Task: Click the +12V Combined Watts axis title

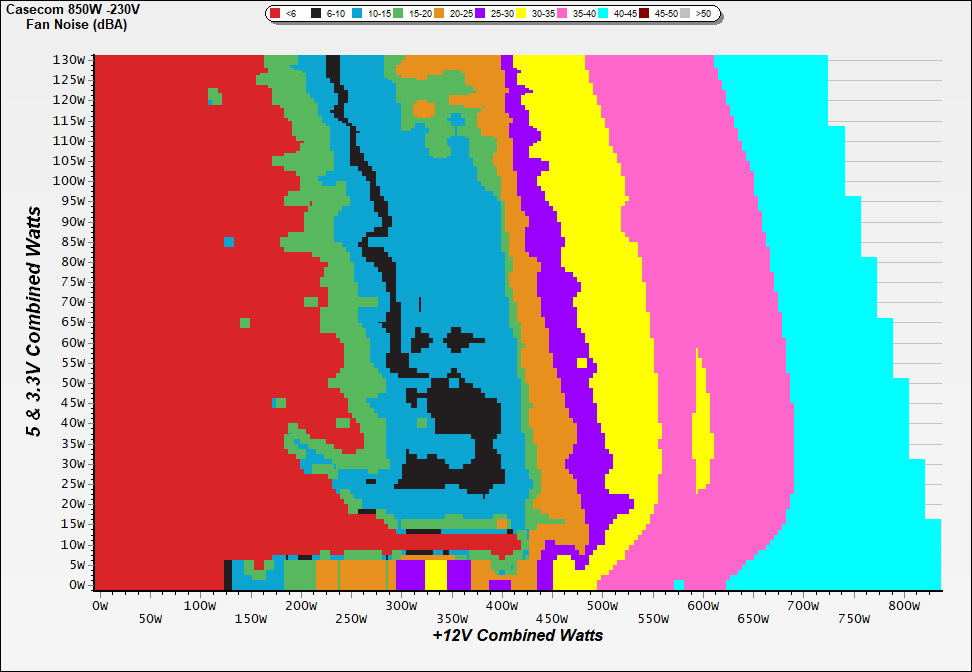Action: 518,635
